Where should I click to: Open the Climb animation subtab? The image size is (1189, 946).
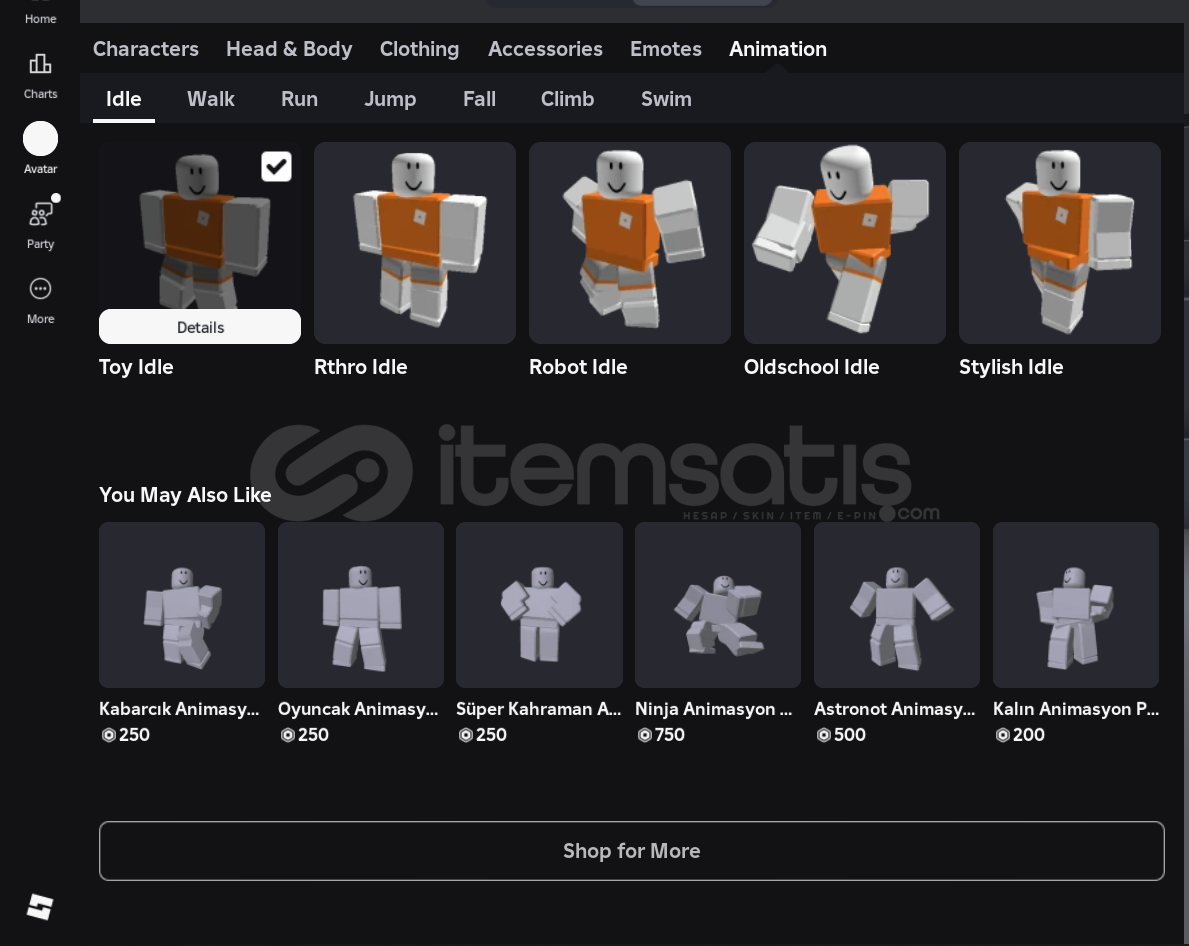(x=567, y=99)
